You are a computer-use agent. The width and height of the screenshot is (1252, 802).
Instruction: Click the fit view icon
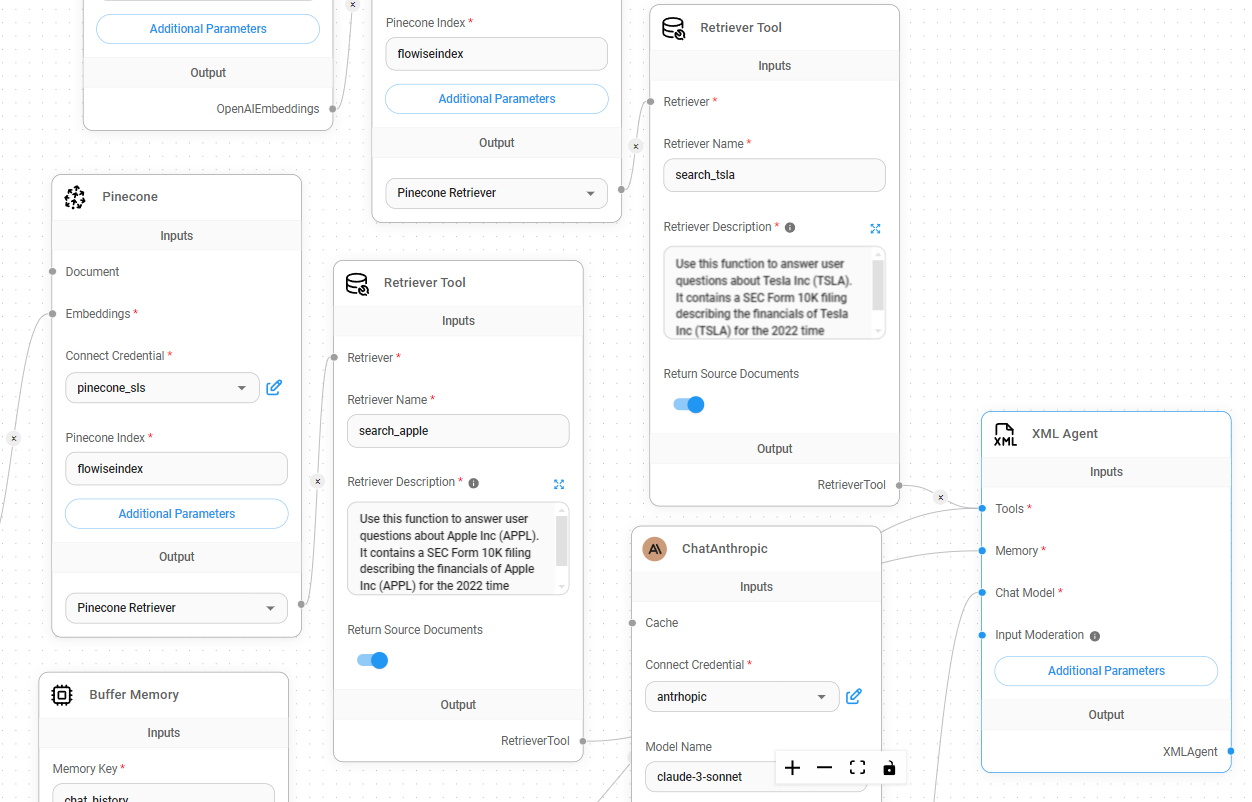(x=857, y=768)
